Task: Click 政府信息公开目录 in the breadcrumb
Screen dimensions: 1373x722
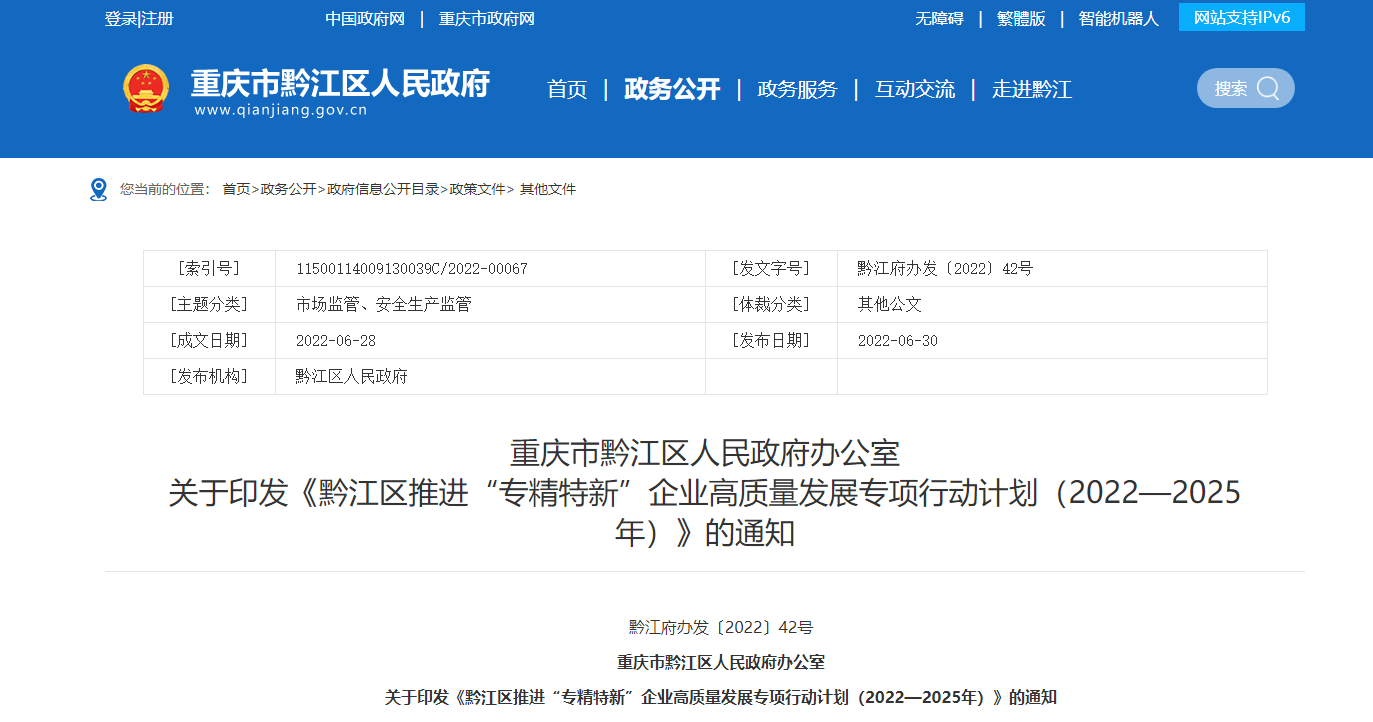Action: tap(383, 189)
